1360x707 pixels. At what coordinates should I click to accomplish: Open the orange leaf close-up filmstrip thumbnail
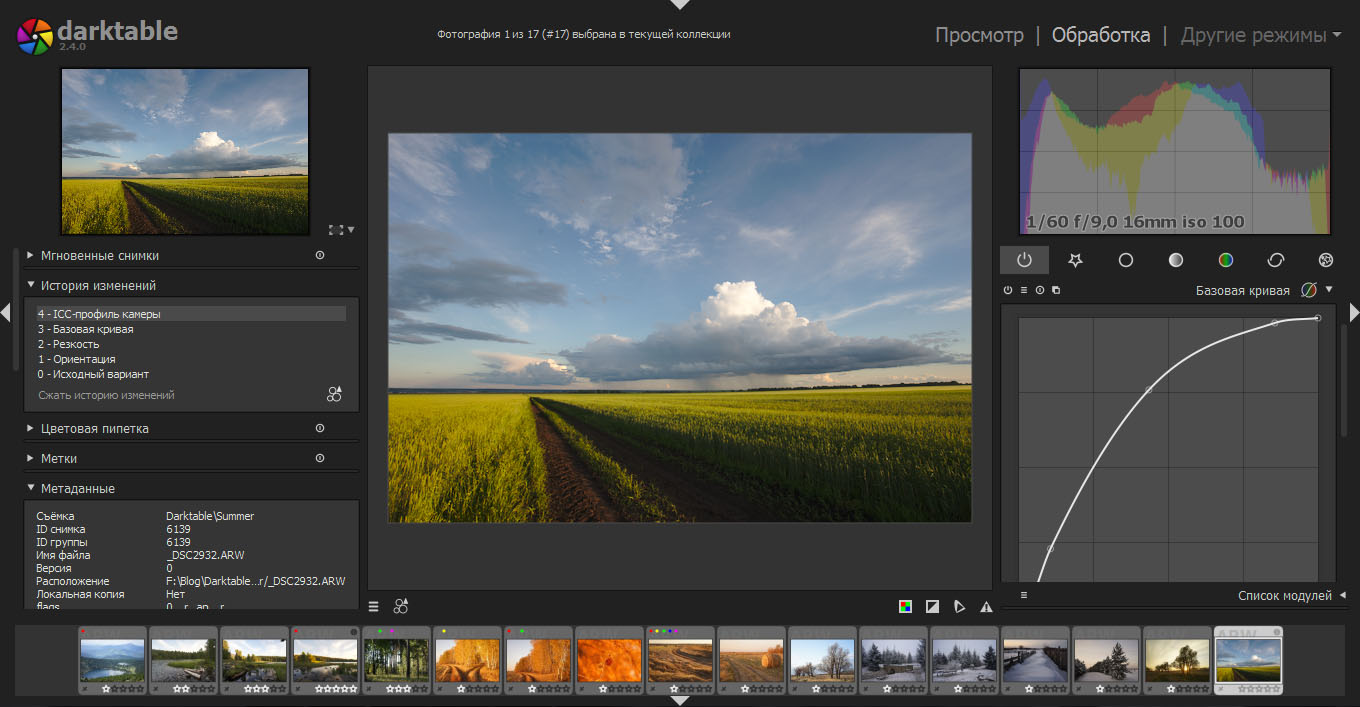tap(610, 660)
